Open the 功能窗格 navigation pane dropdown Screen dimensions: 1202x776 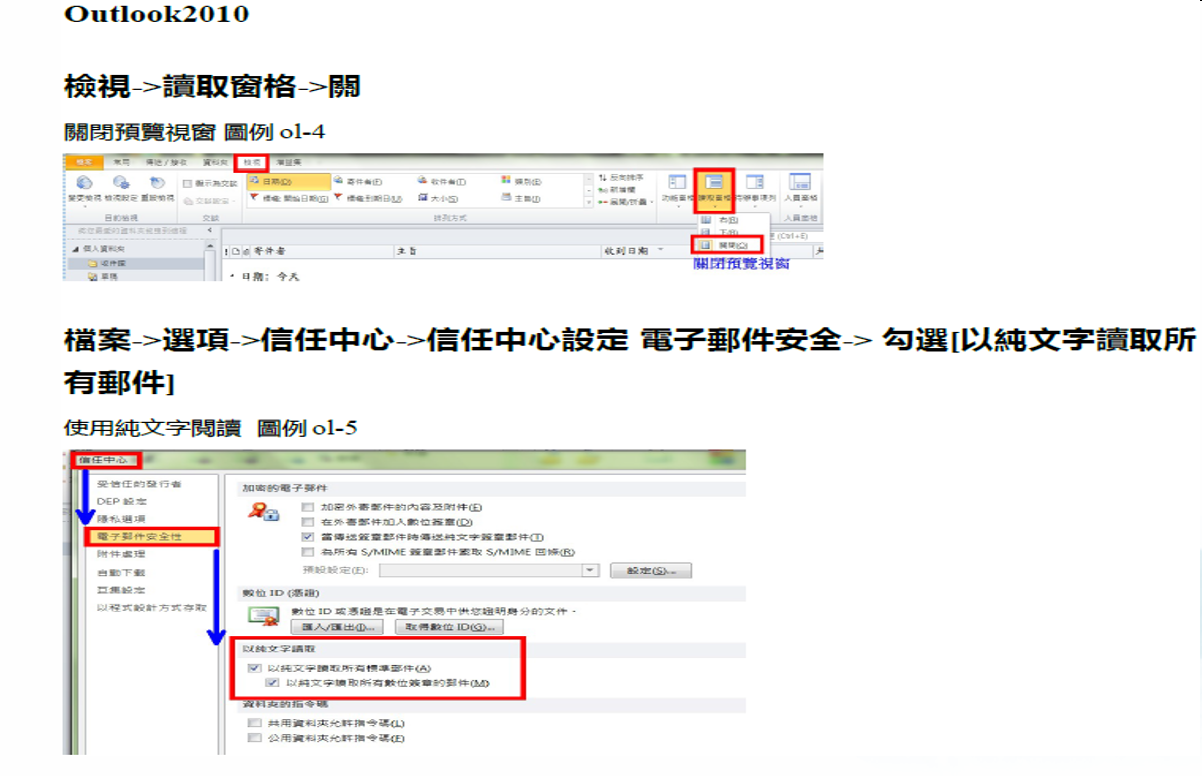[677, 190]
